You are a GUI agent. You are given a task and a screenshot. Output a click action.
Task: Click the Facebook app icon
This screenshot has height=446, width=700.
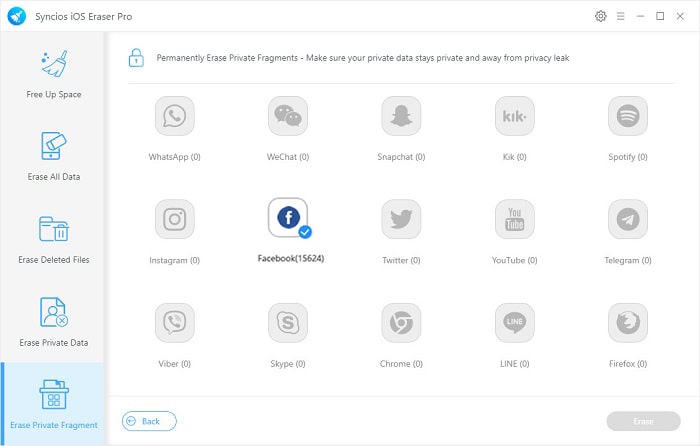[x=288, y=218]
